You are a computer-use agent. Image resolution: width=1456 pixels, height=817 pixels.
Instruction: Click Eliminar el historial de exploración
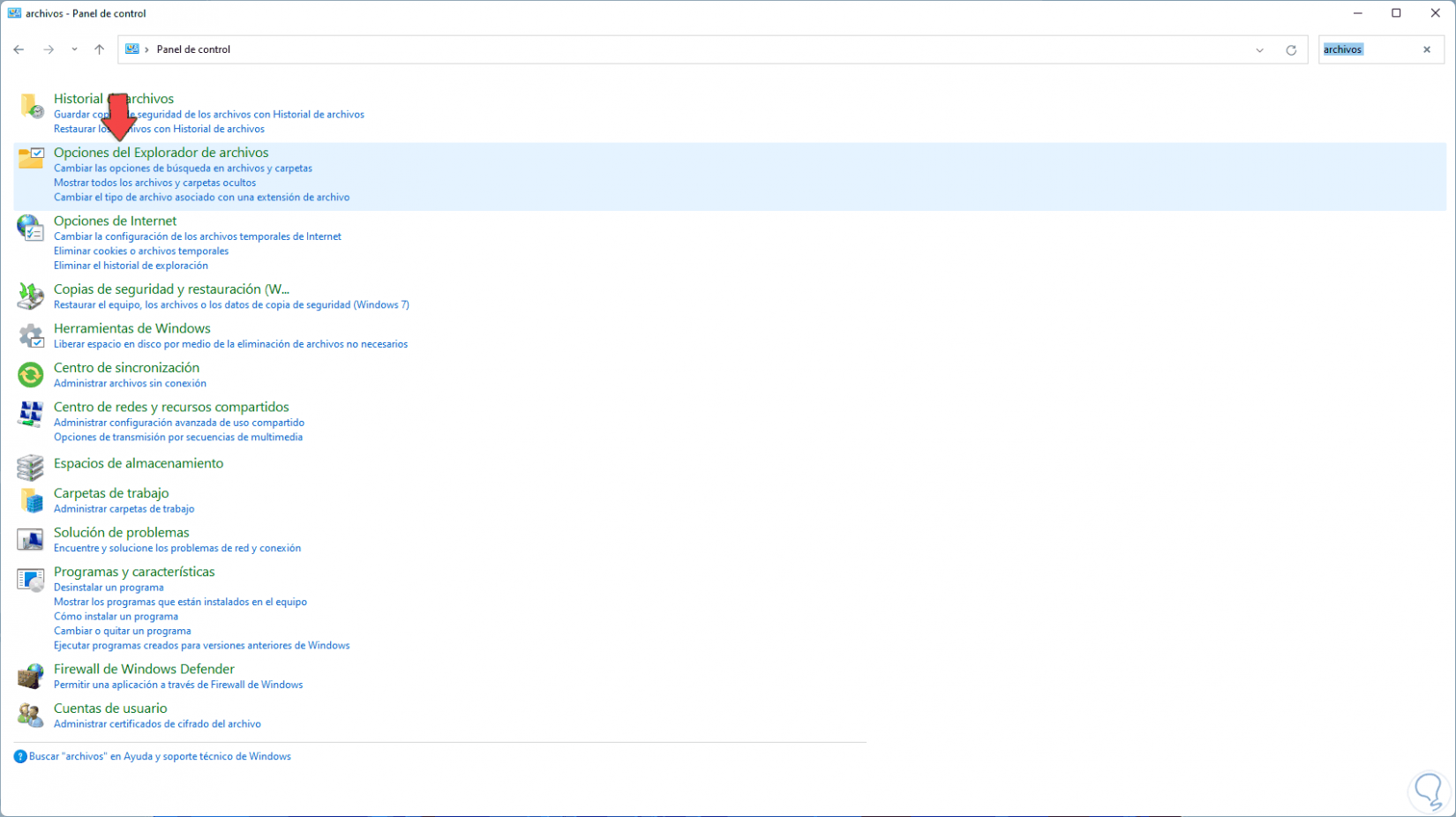pyautogui.click(x=131, y=266)
